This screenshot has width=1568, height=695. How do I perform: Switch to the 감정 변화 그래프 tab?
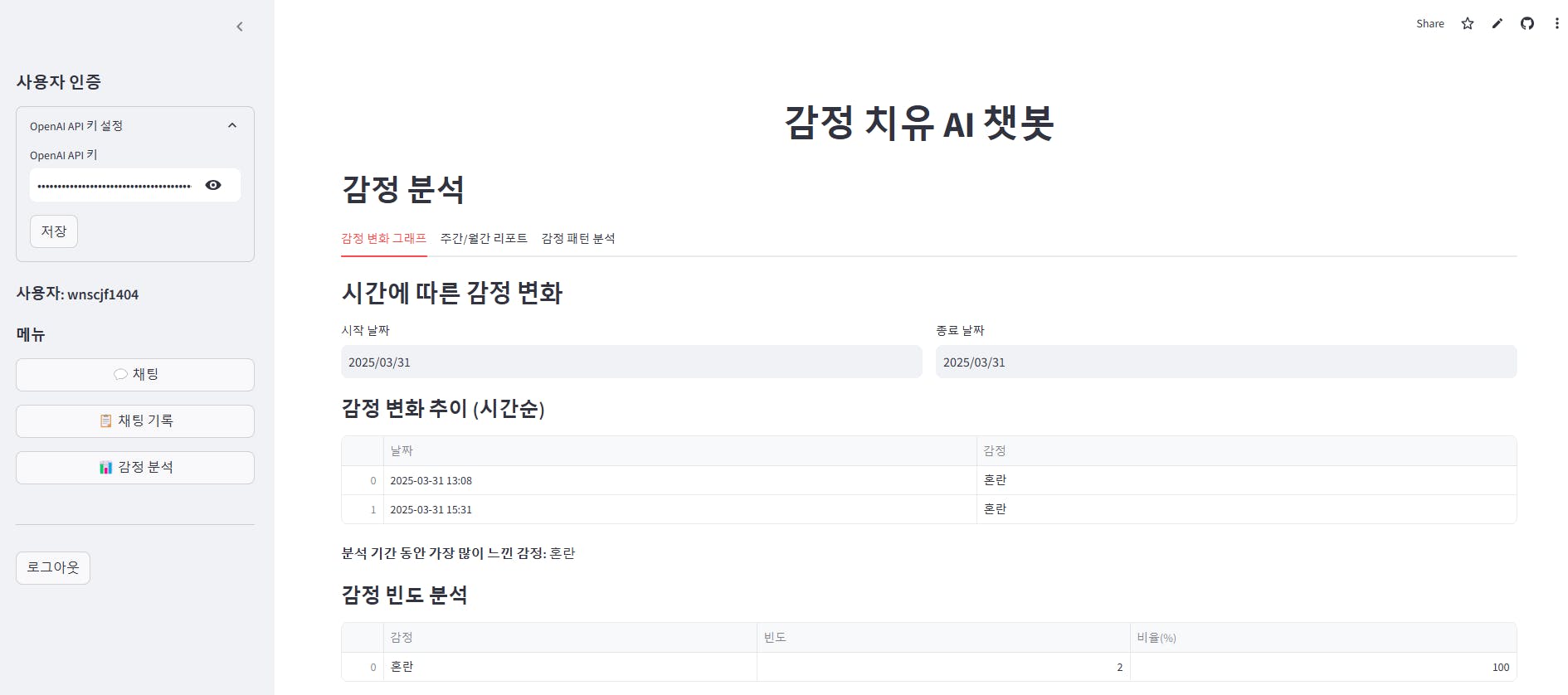coord(383,239)
